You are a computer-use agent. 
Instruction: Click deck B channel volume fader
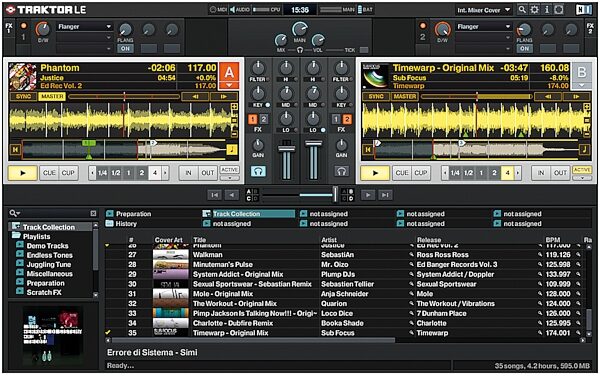coord(313,143)
